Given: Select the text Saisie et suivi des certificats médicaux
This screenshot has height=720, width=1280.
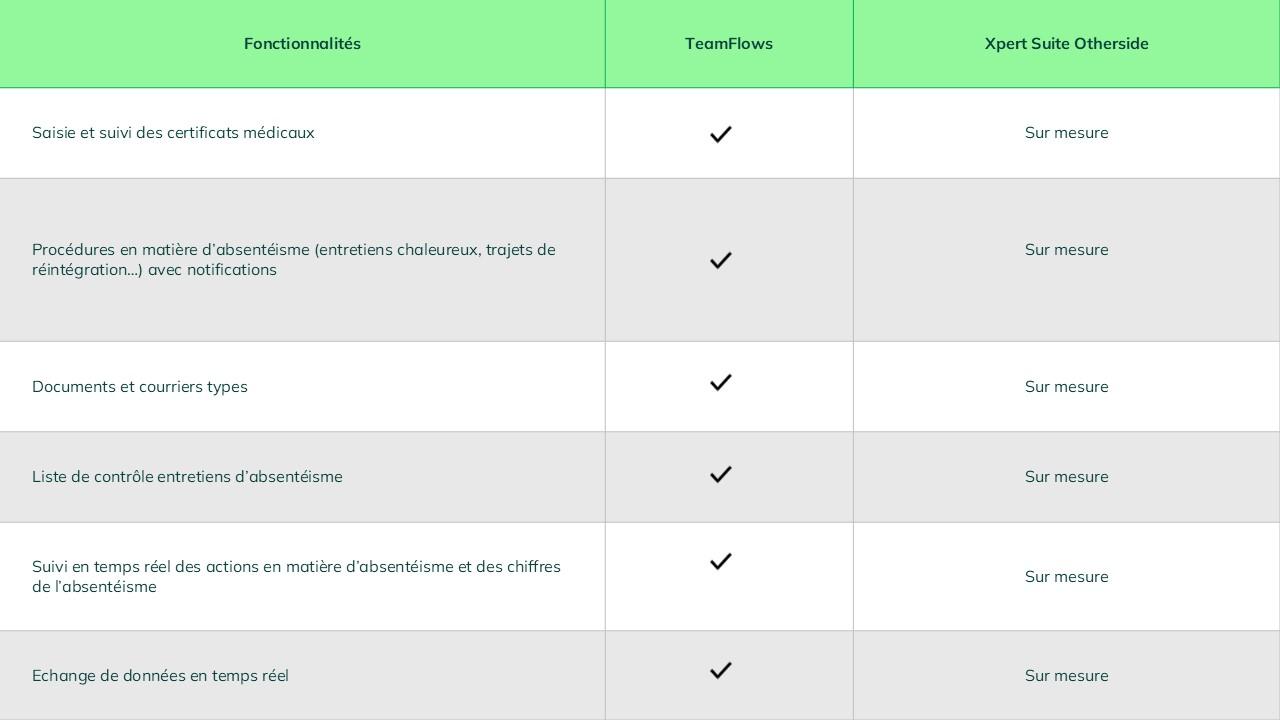Looking at the screenshot, I should click(173, 133).
